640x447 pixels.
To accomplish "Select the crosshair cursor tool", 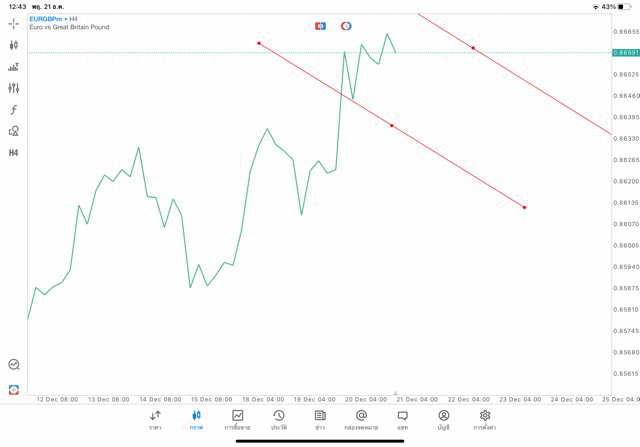I will point(13,23).
